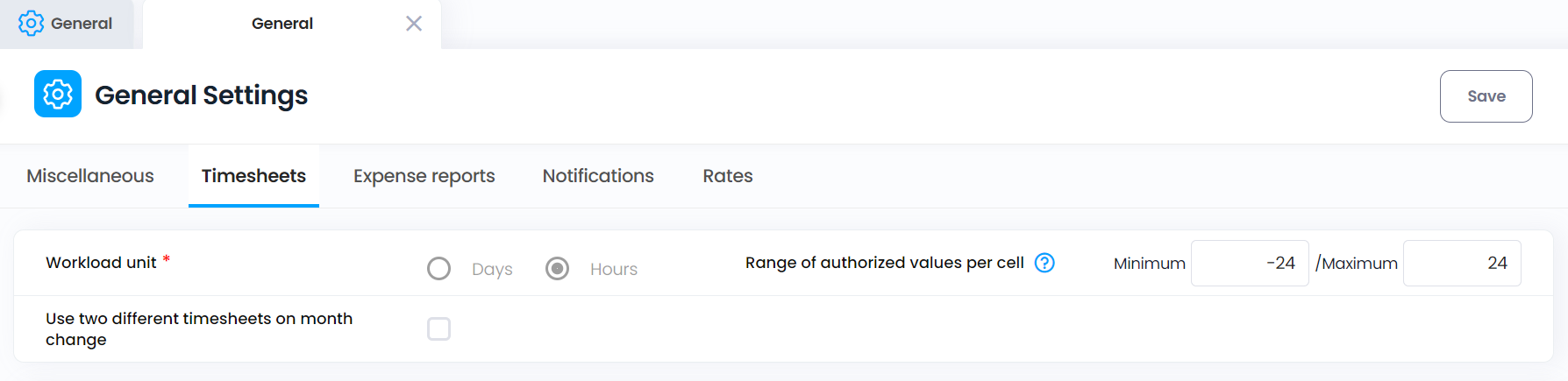The height and width of the screenshot is (381, 1568).
Task: Switch to the first General tab with gear
Action: (67, 24)
